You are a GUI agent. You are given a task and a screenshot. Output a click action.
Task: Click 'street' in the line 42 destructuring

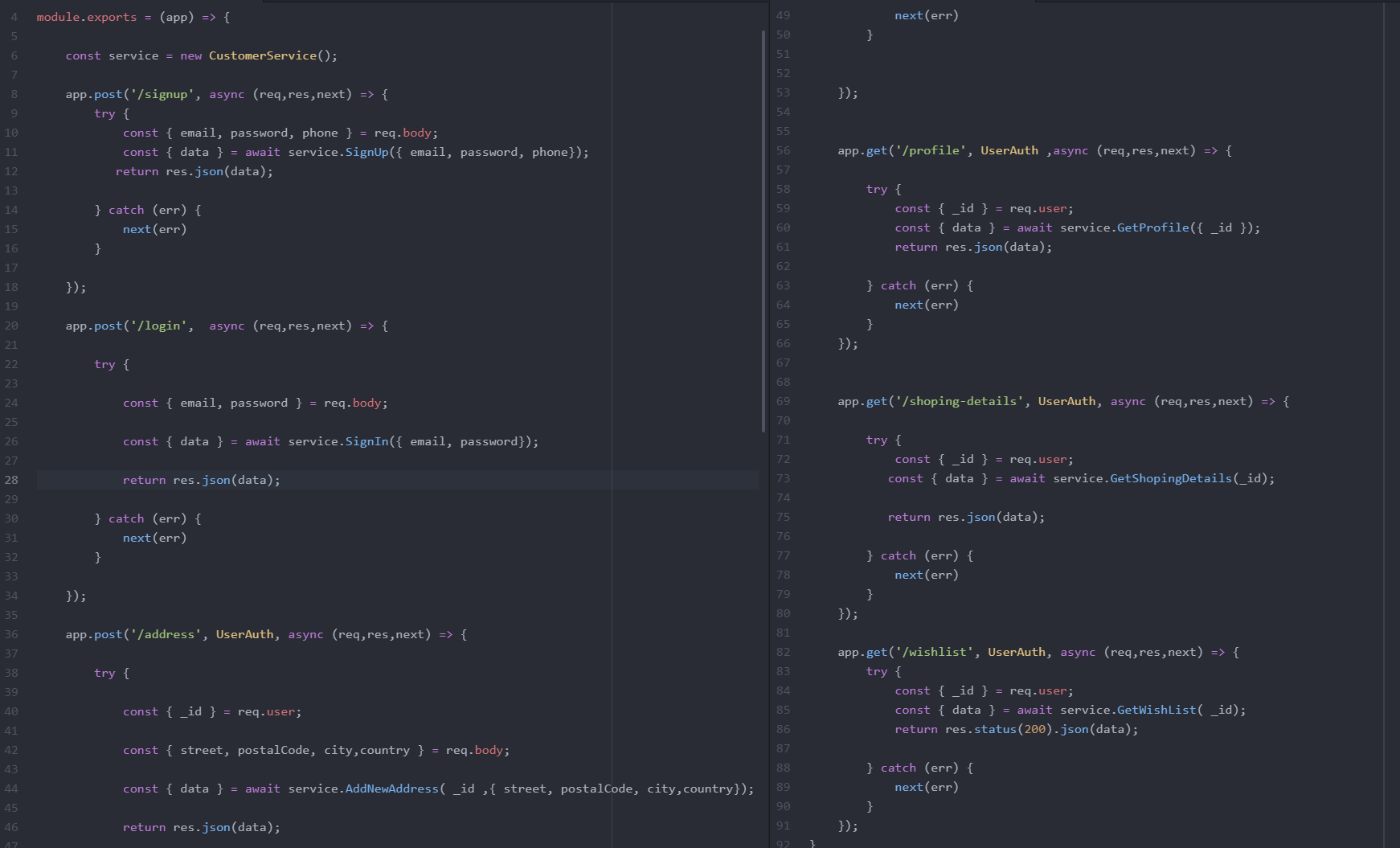point(201,750)
